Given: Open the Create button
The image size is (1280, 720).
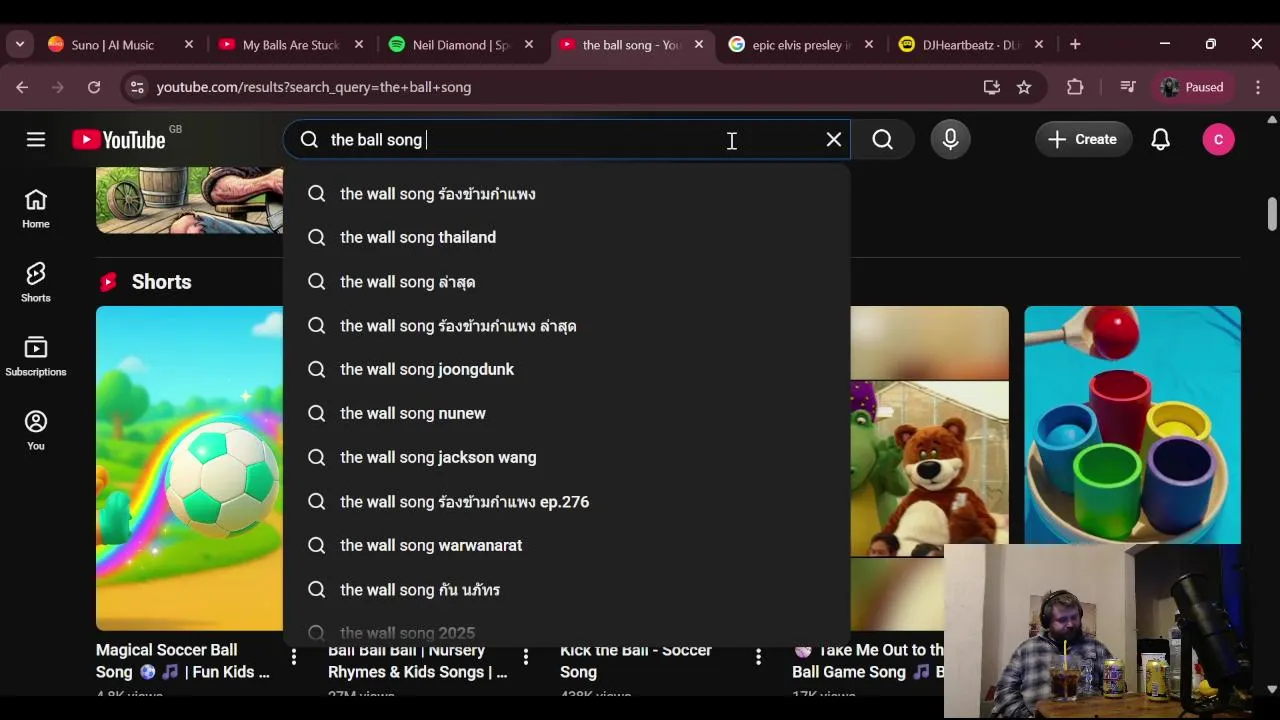Looking at the screenshot, I should coord(1083,140).
